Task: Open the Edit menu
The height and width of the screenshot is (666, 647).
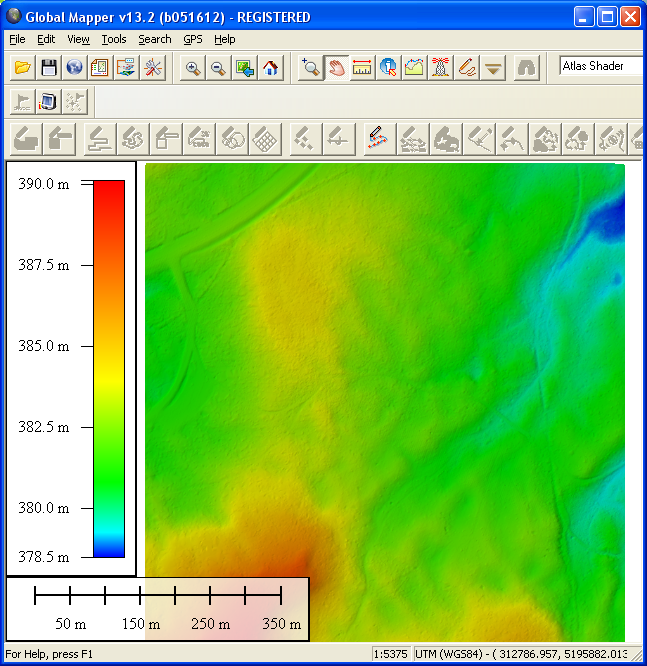Action: pyautogui.click(x=46, y=40)
